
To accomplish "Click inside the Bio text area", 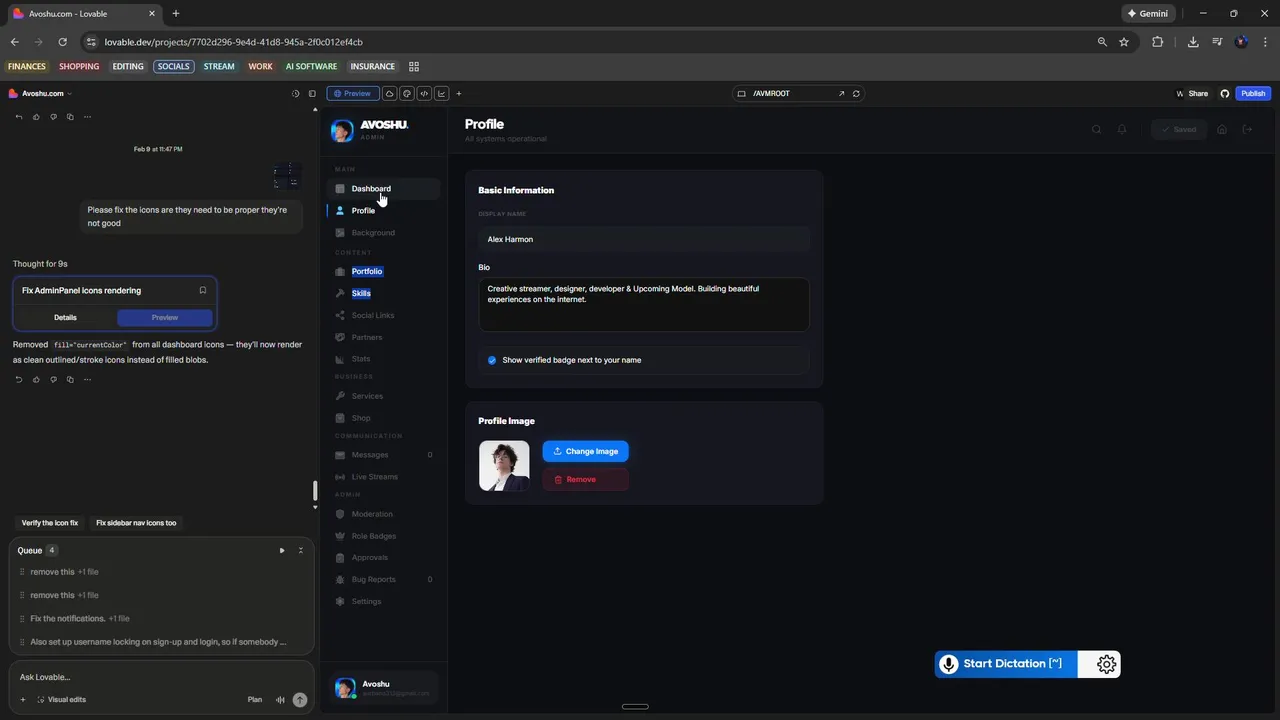I will click(644, 304).
